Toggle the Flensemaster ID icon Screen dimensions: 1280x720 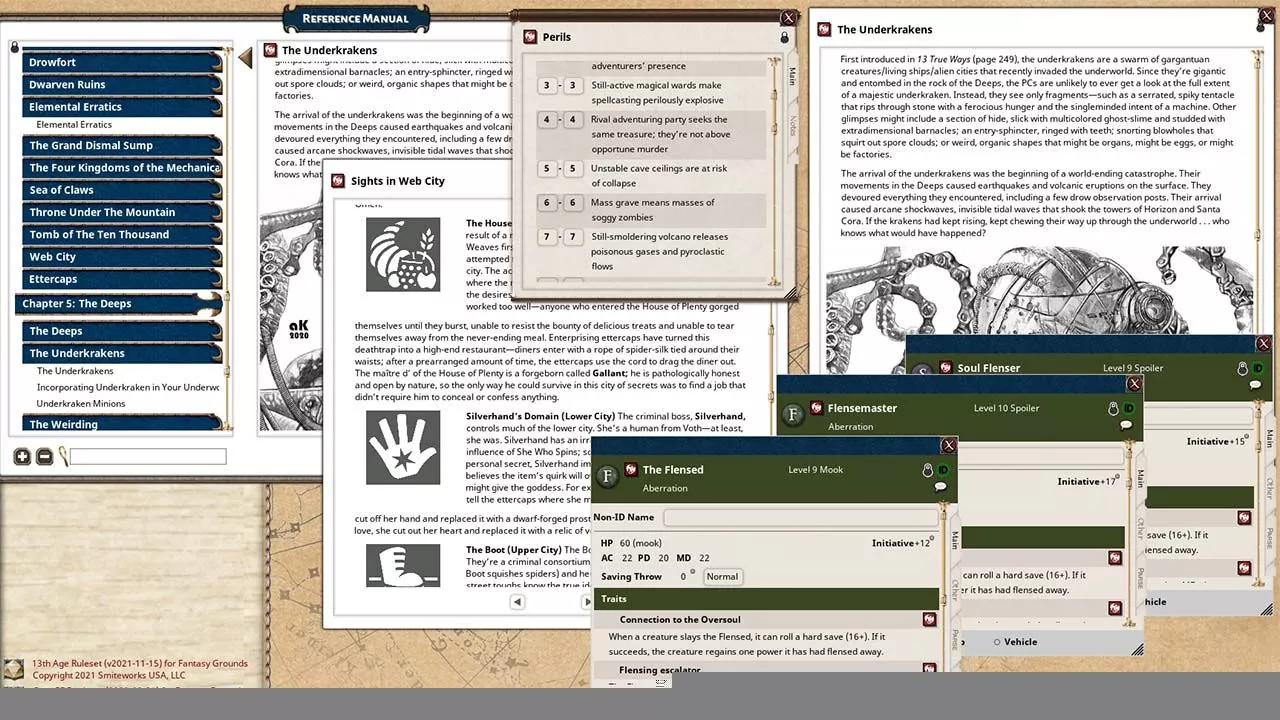point(1128,409)
